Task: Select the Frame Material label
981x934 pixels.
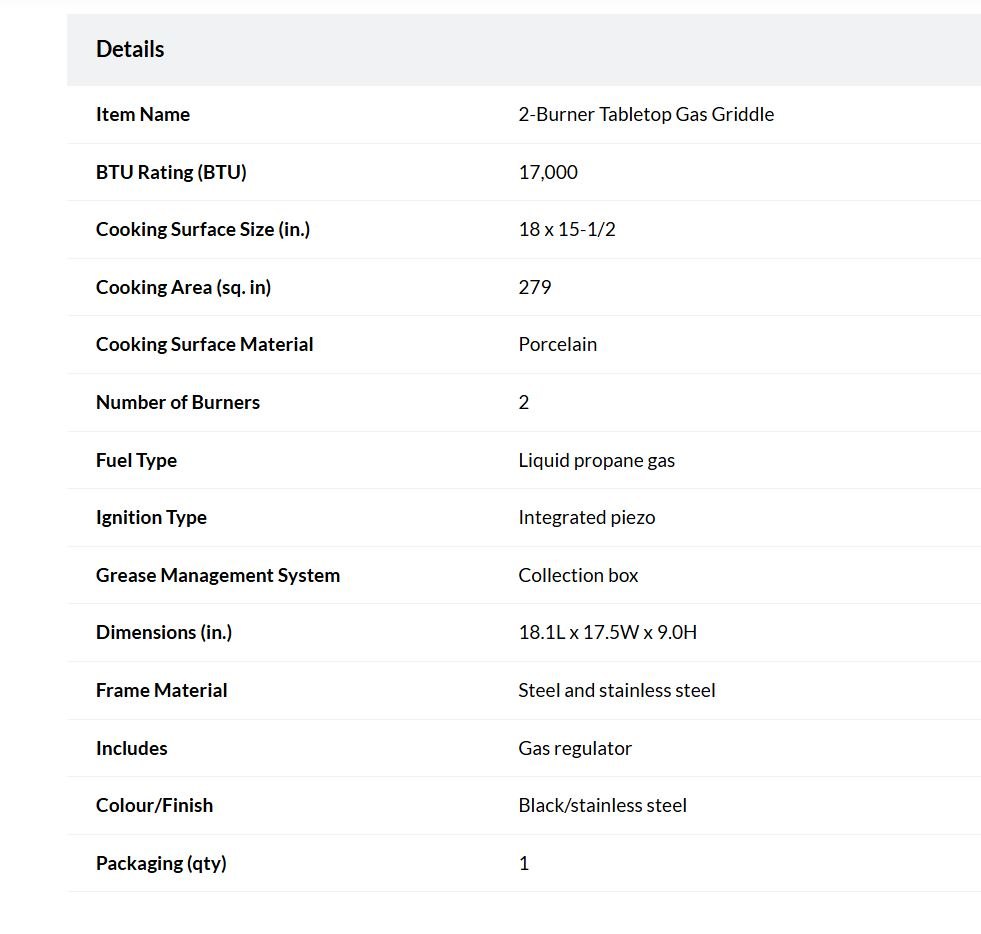Action: [x=161, y=691]
